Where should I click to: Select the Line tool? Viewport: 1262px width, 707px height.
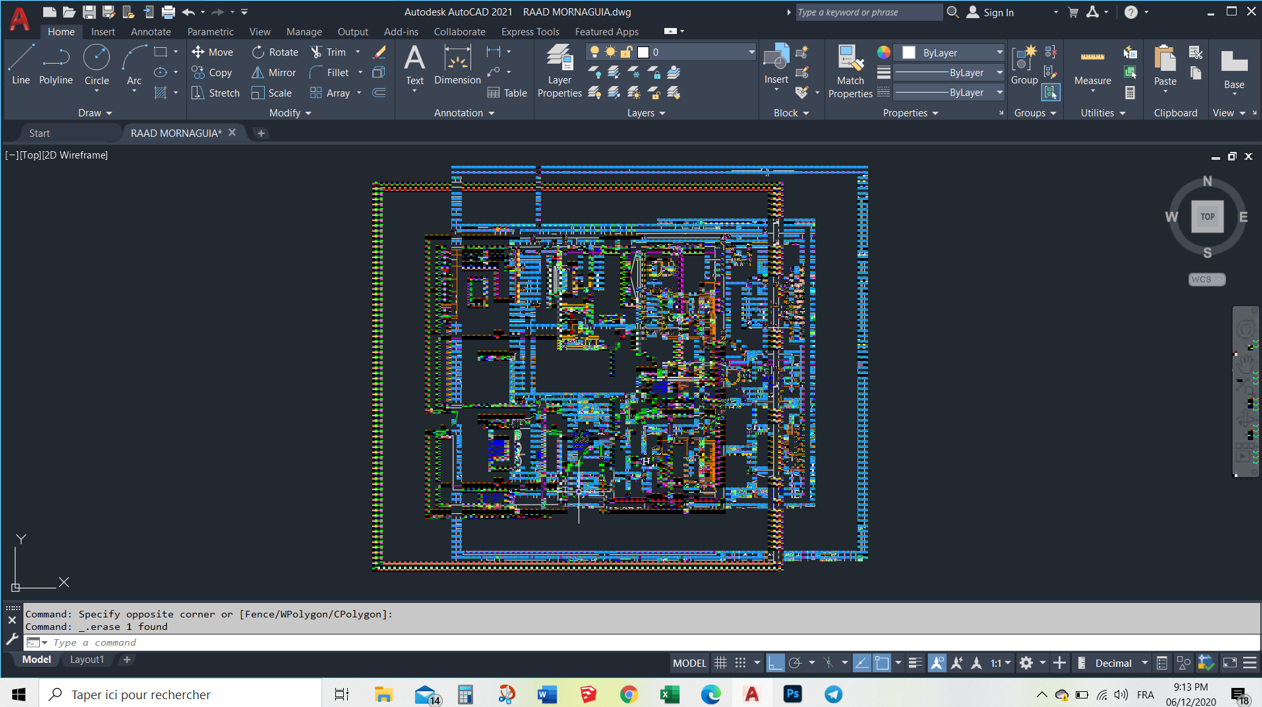[21, 65]
